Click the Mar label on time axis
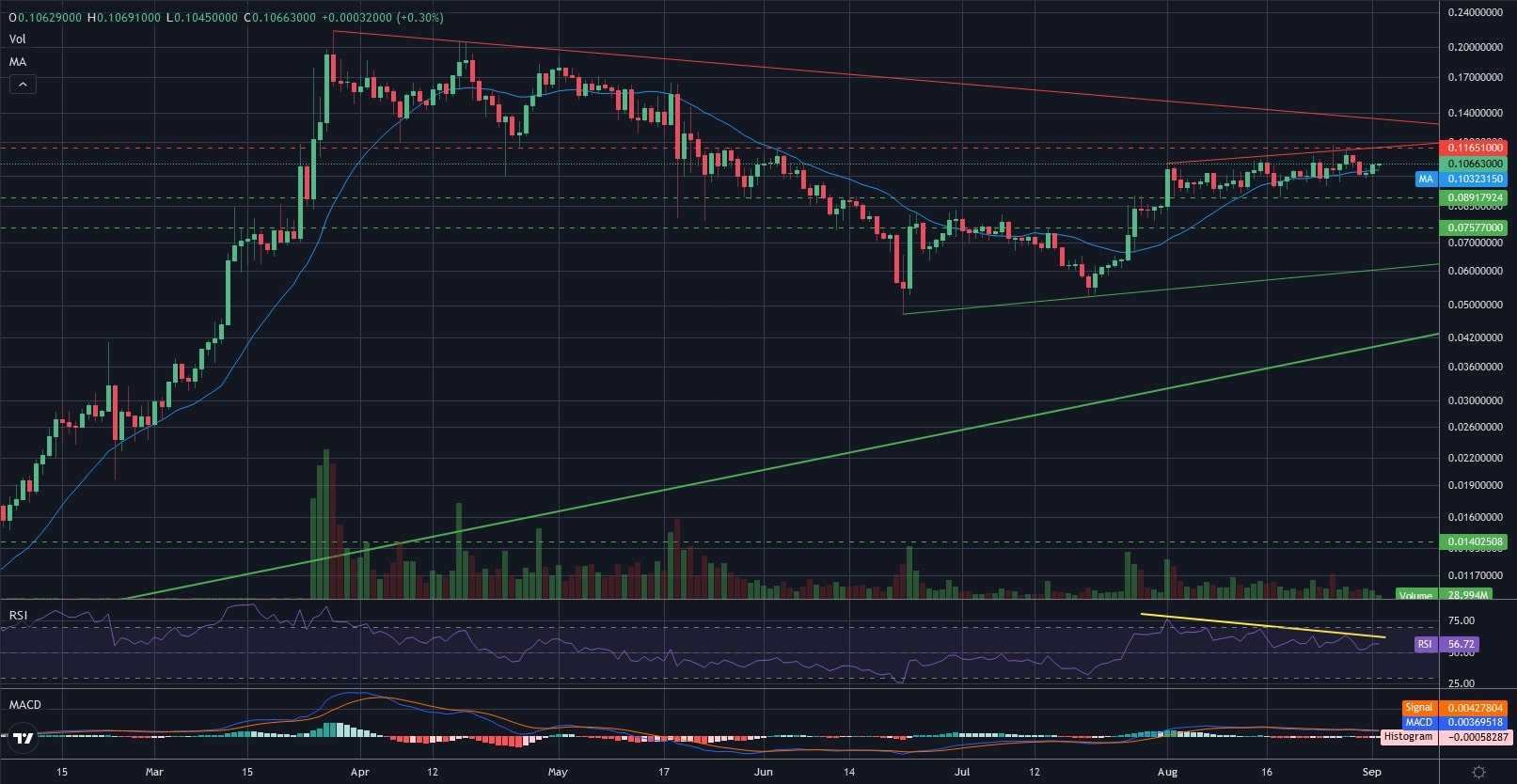Screen dimensions: 1517x784 pyautogui.click(x=154, y=772)
